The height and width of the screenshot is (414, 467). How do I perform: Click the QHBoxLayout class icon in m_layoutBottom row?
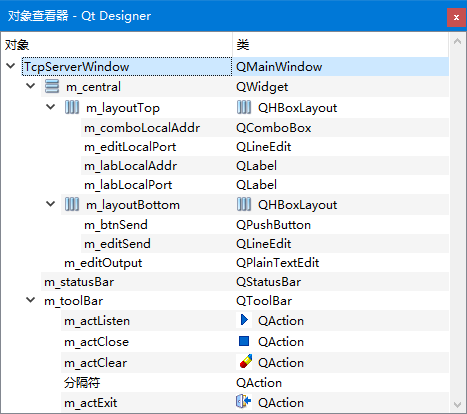coord(244,204)
